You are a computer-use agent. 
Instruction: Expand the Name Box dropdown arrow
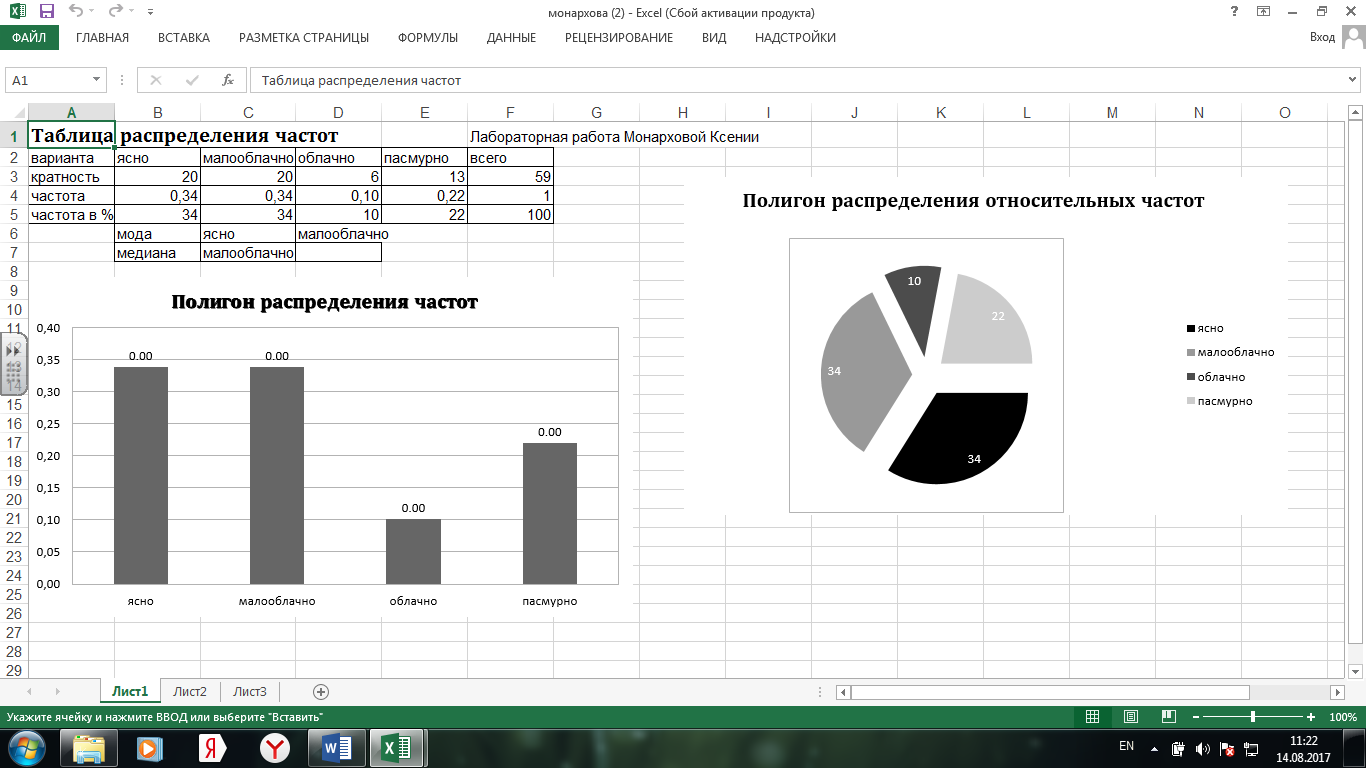97,80
